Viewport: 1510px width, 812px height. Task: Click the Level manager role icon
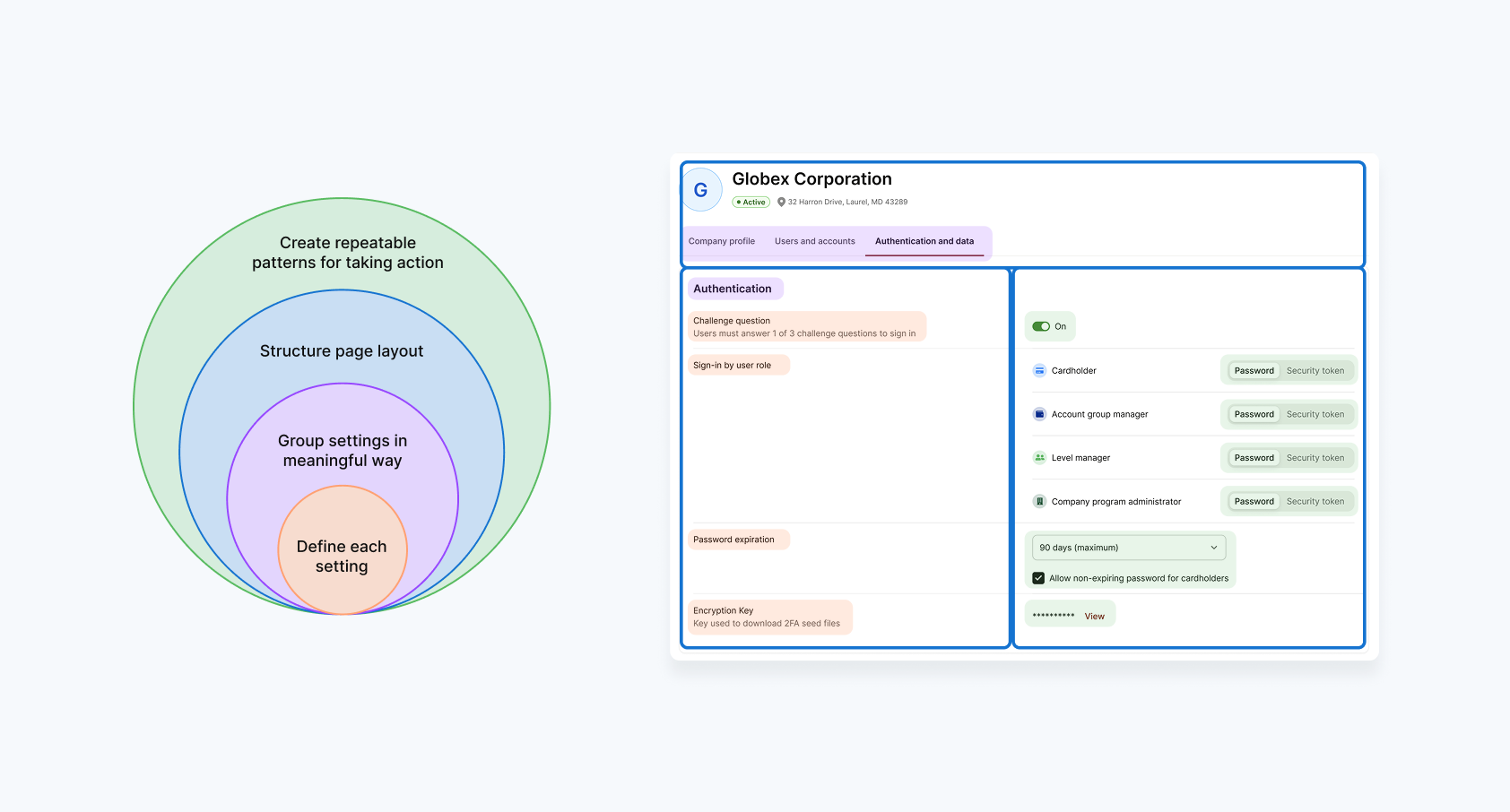coord(1039,458)
